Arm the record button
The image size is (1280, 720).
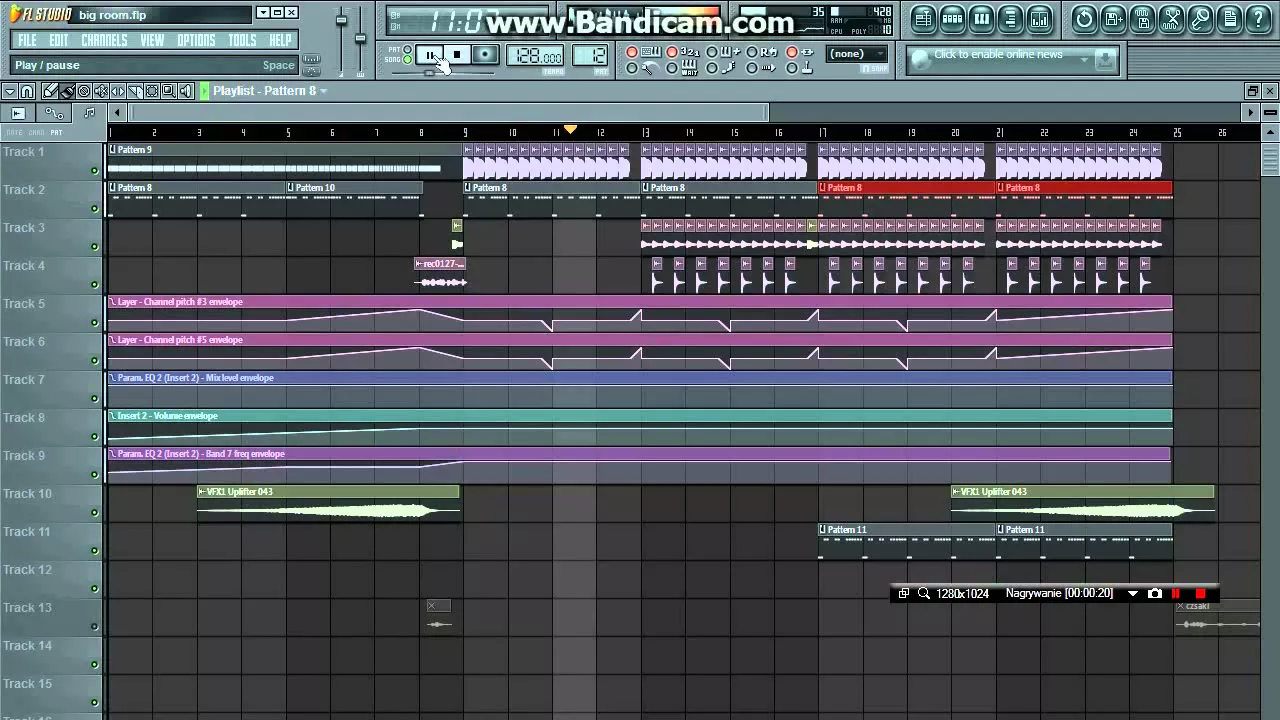485,55
